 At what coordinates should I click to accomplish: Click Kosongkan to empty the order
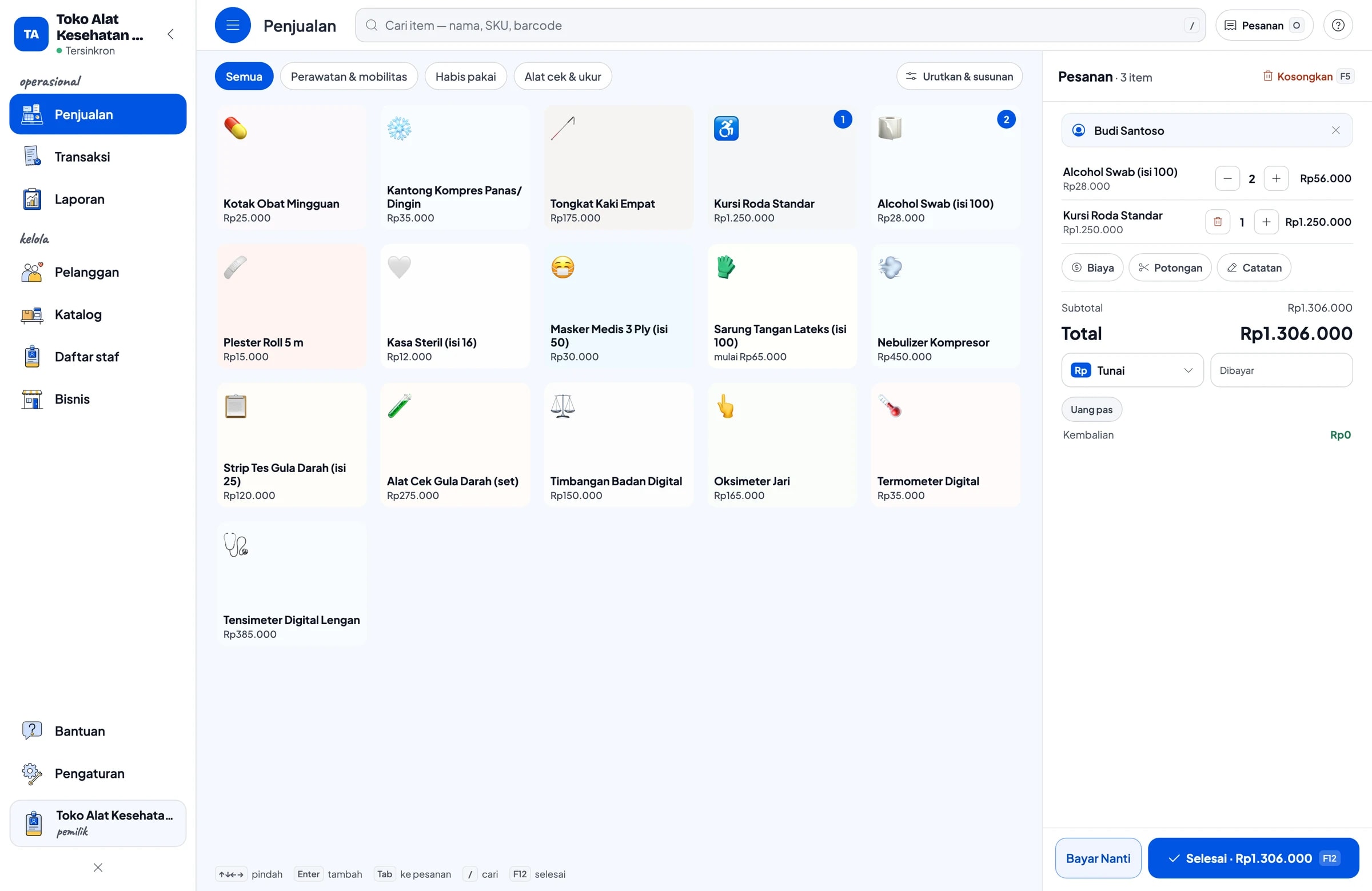1308,76
